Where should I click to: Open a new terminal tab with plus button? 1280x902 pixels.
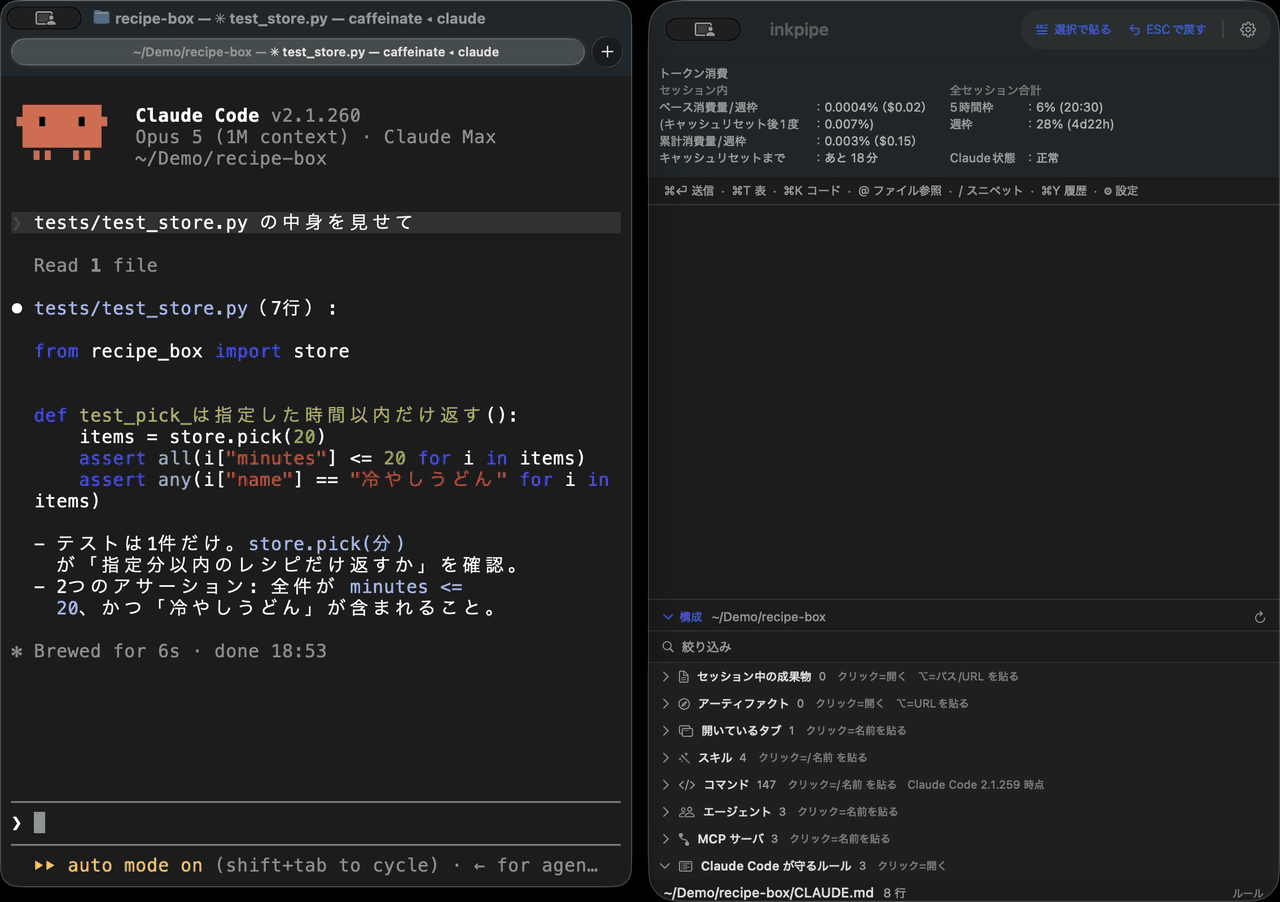607,52
